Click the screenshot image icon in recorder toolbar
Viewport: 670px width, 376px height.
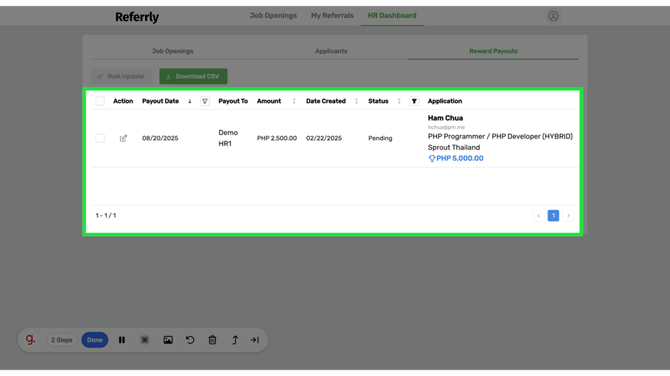(x=168, y=340)
